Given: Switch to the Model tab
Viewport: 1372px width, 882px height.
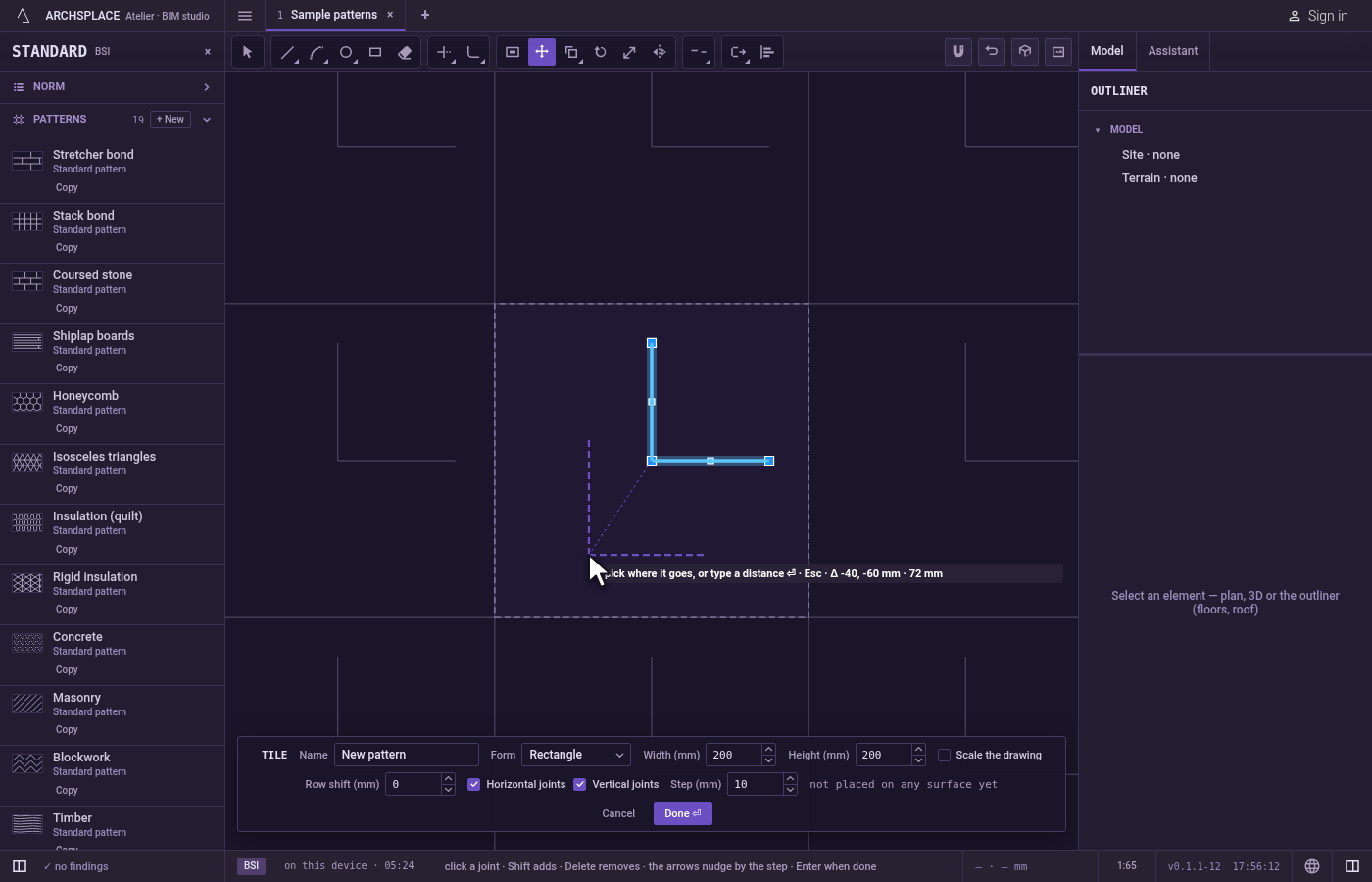Looking at the screenshot, I should (x=1107, y=51).
